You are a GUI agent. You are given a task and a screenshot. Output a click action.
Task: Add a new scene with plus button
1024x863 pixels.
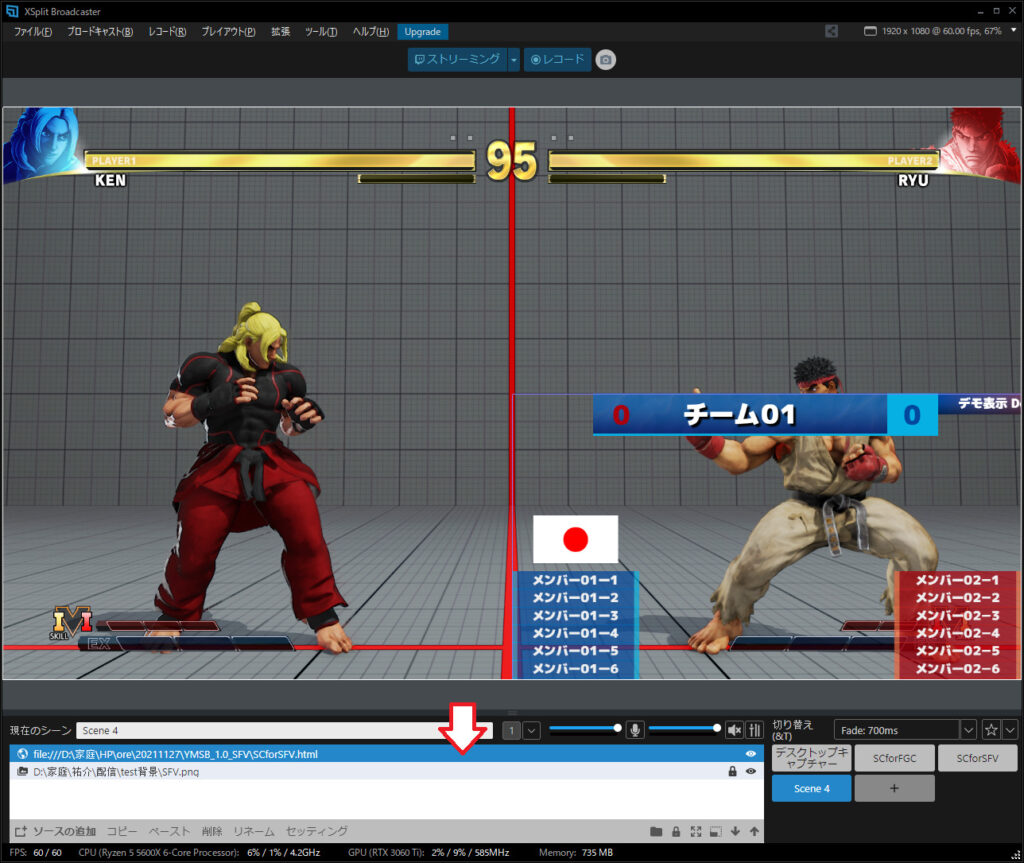click(894, 788)
